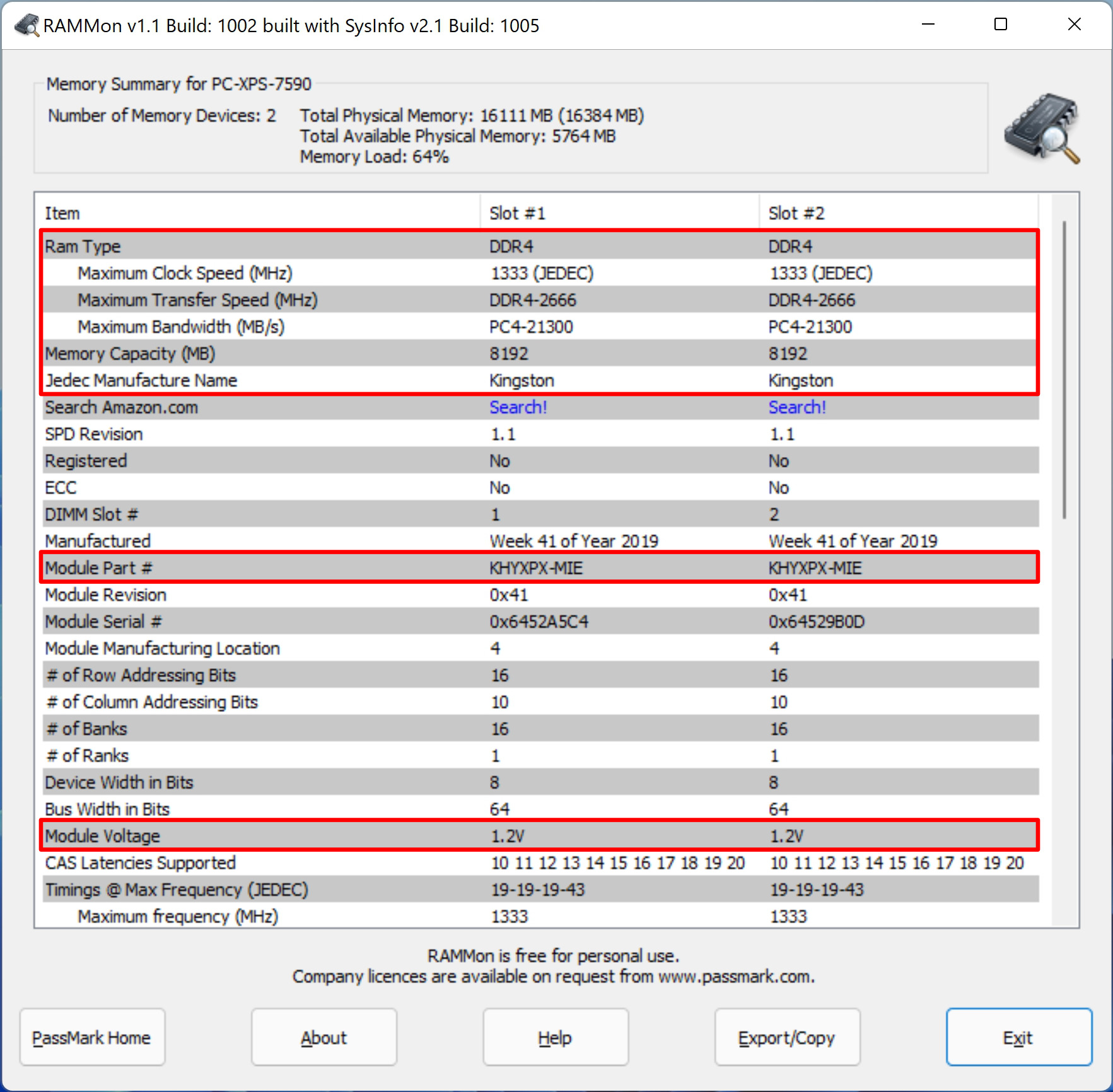The width and height of the screenshot is (1113, 1092).
Task: Click the Module Manufacturing Location row label
Action: pyautogui.click(x=162, y=648)
